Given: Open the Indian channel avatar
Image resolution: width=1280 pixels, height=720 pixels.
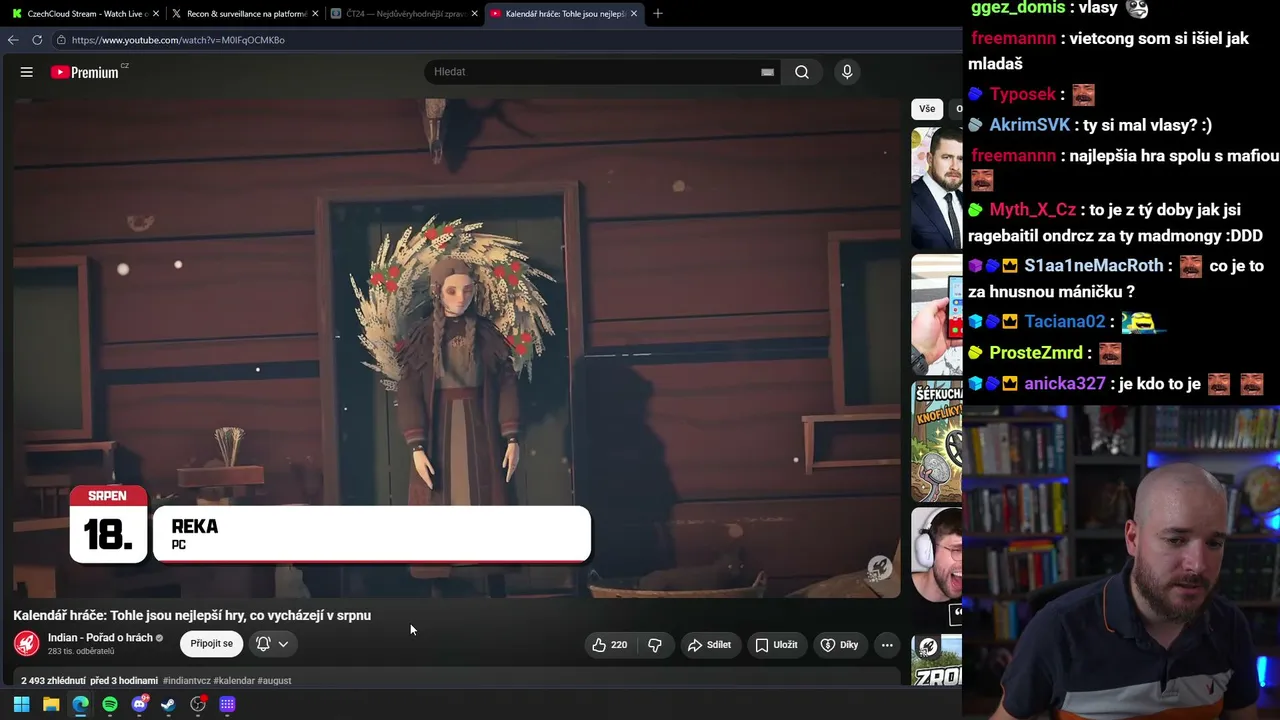Looking at the screenshot, I should [x=27, y=644].
